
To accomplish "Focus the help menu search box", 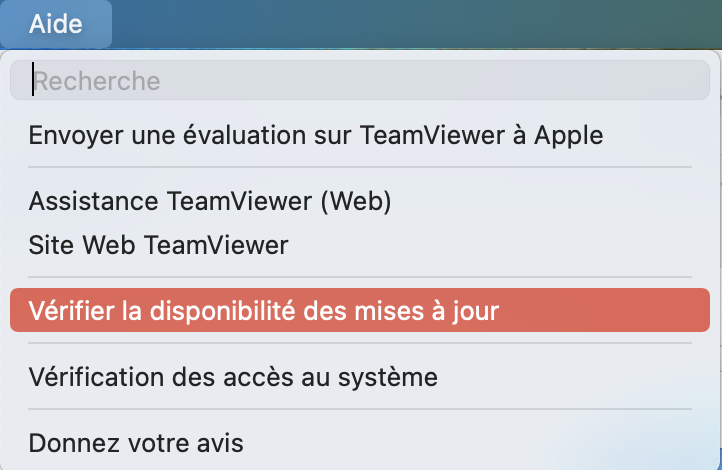I will 360,80.
